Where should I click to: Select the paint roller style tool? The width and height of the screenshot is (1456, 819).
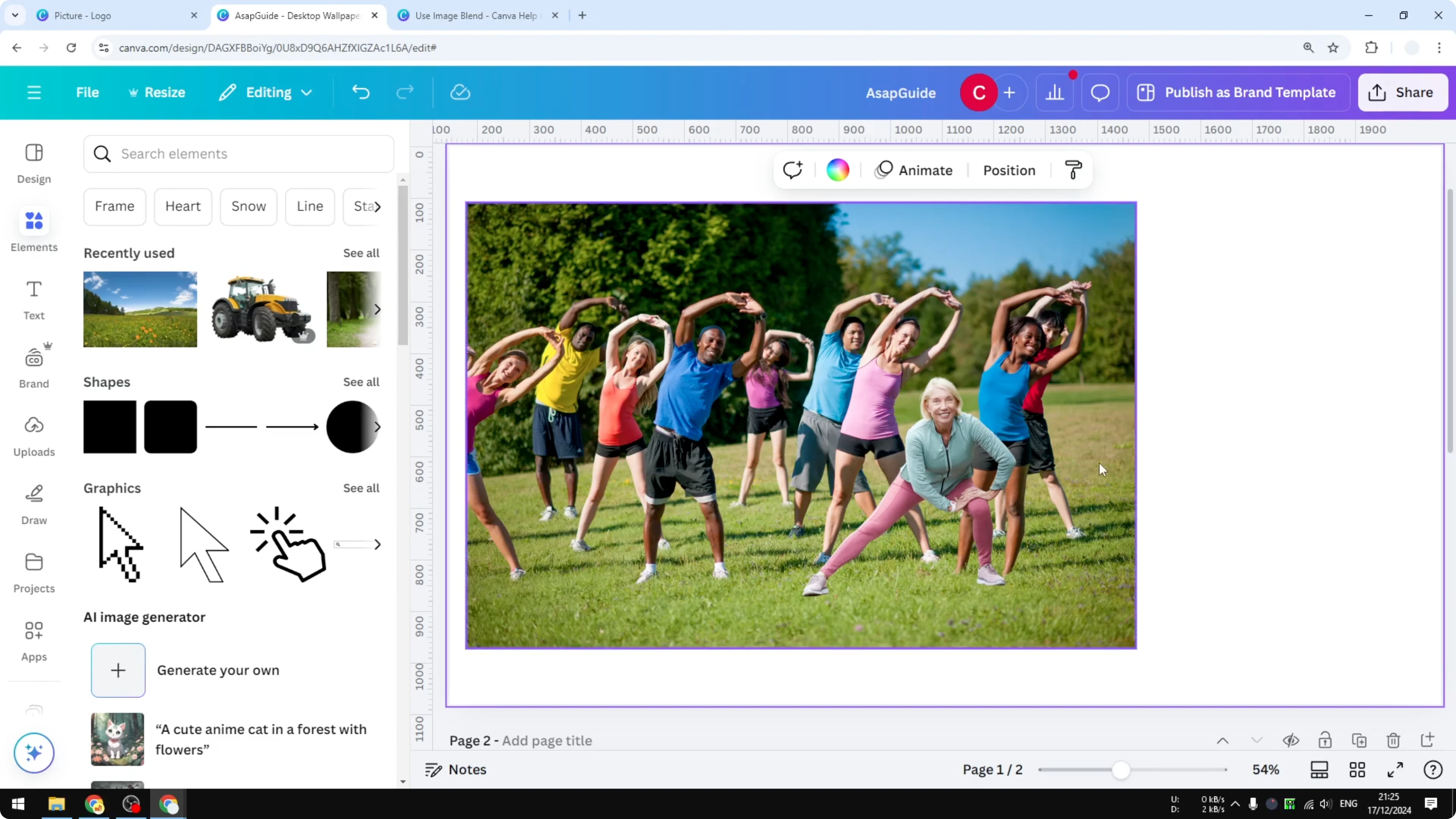coord(1073,170)
